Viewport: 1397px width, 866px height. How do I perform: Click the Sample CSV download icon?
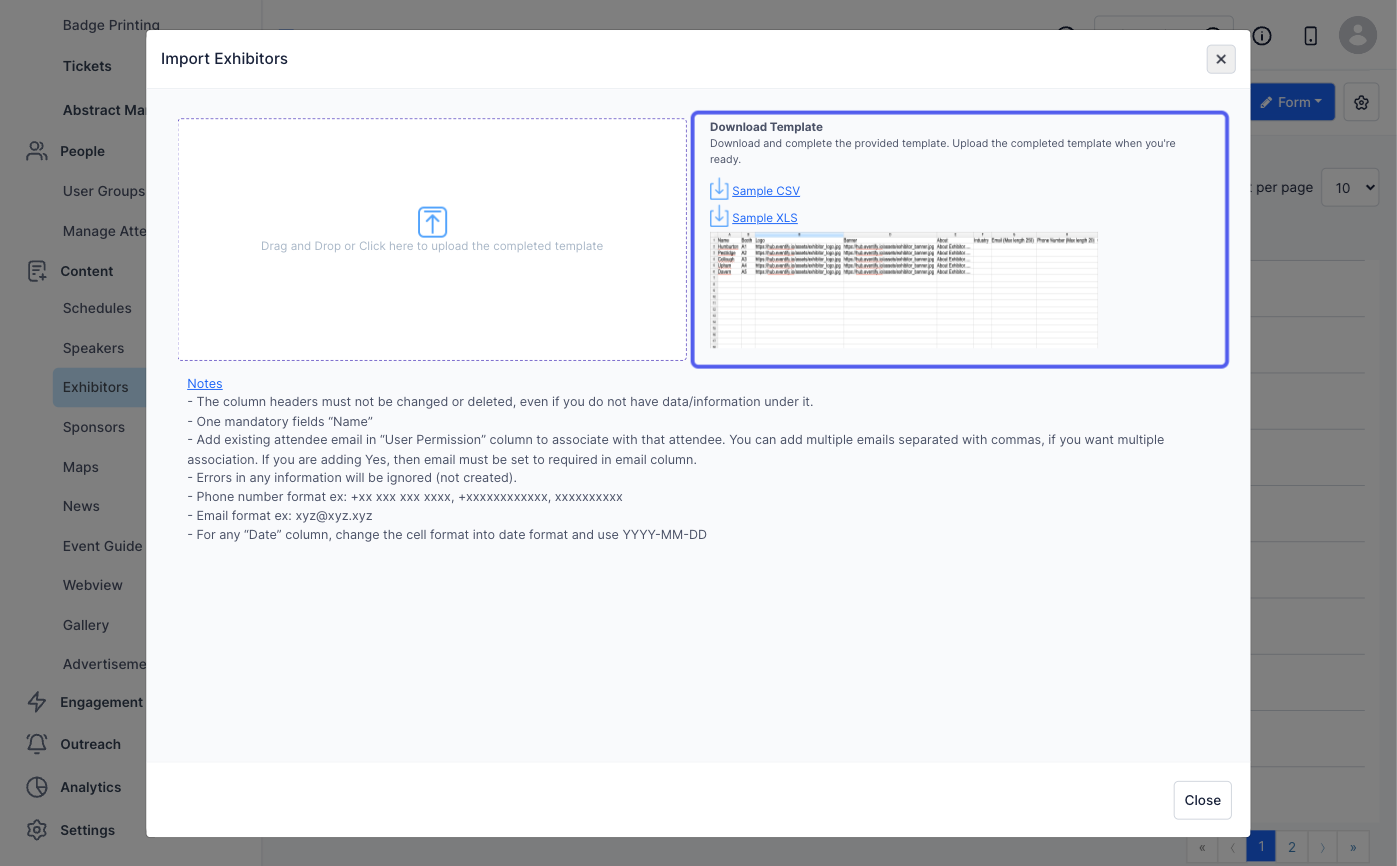click(x=719, y=189)
